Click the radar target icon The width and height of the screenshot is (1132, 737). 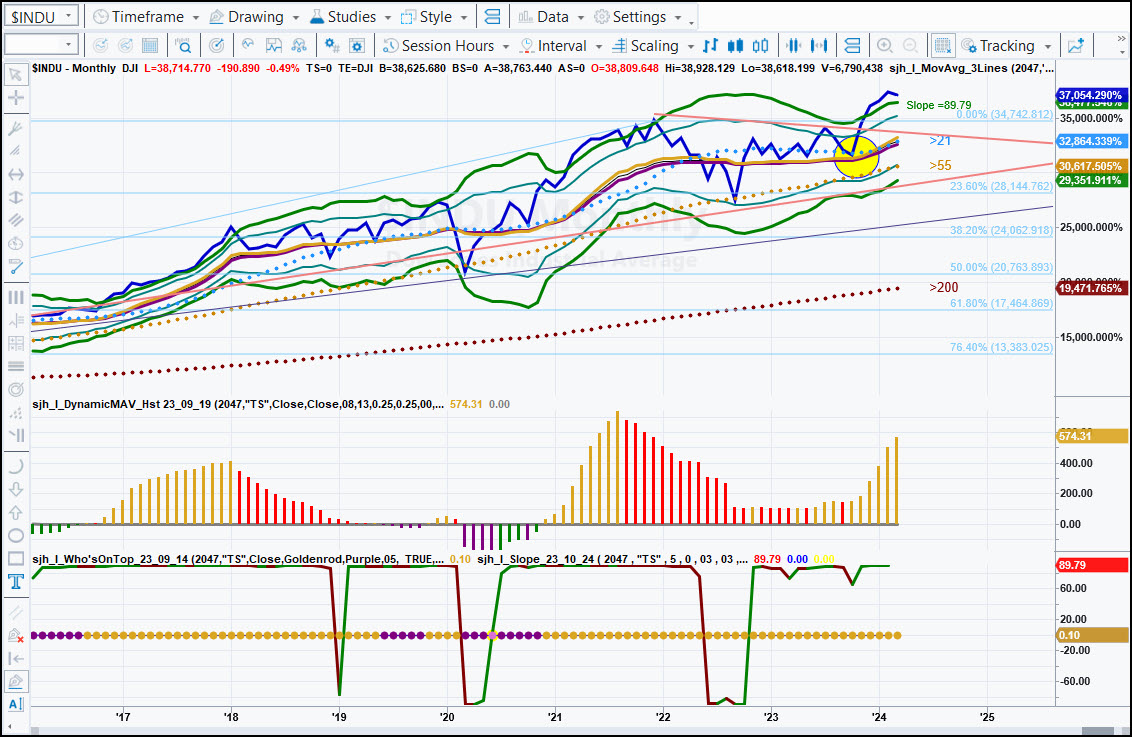pos(216,45)
